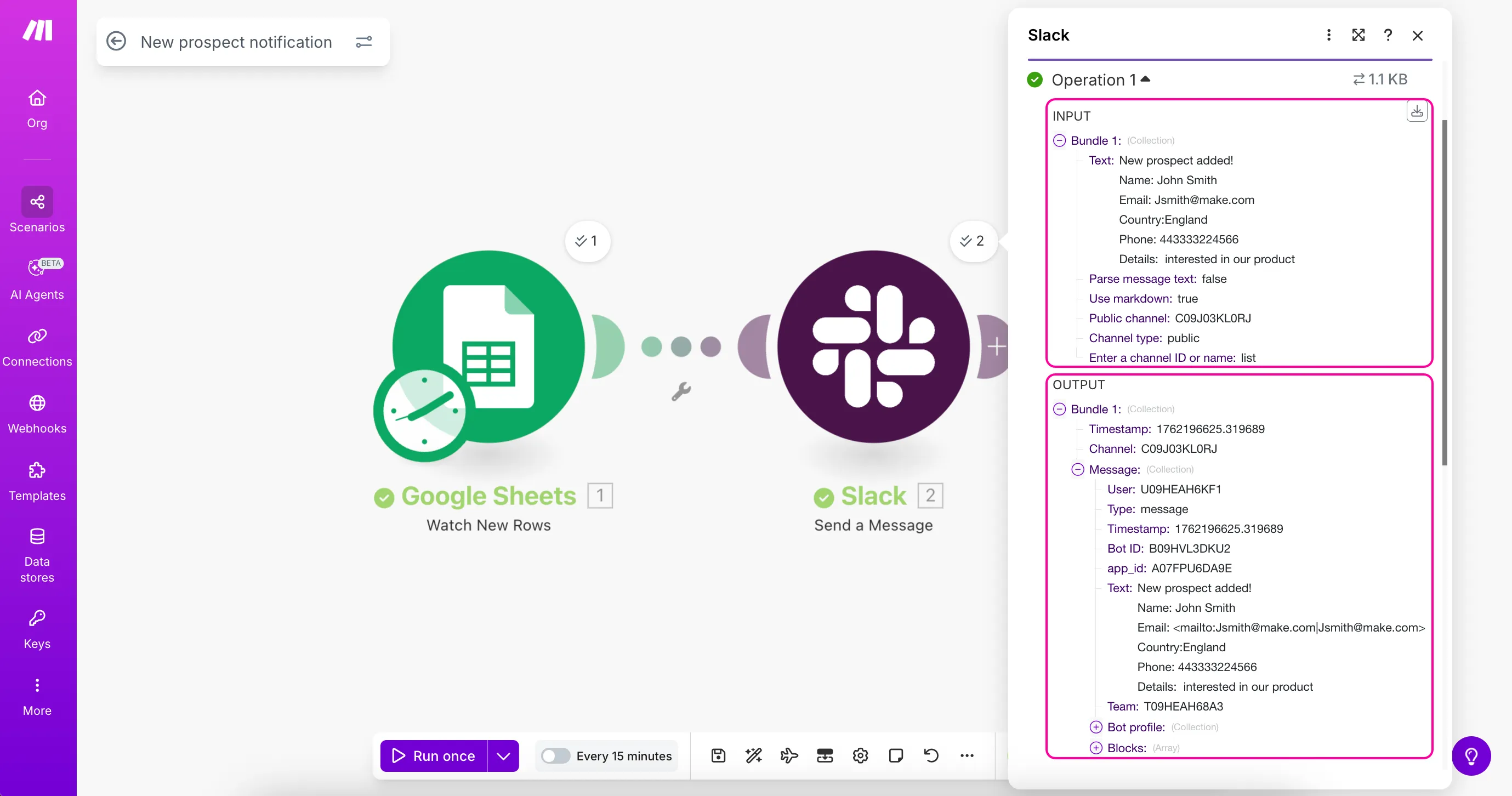Screen dimensions: 1512x796
Task: Click the New prospect notification scenario title
Action: coord(236,42)
